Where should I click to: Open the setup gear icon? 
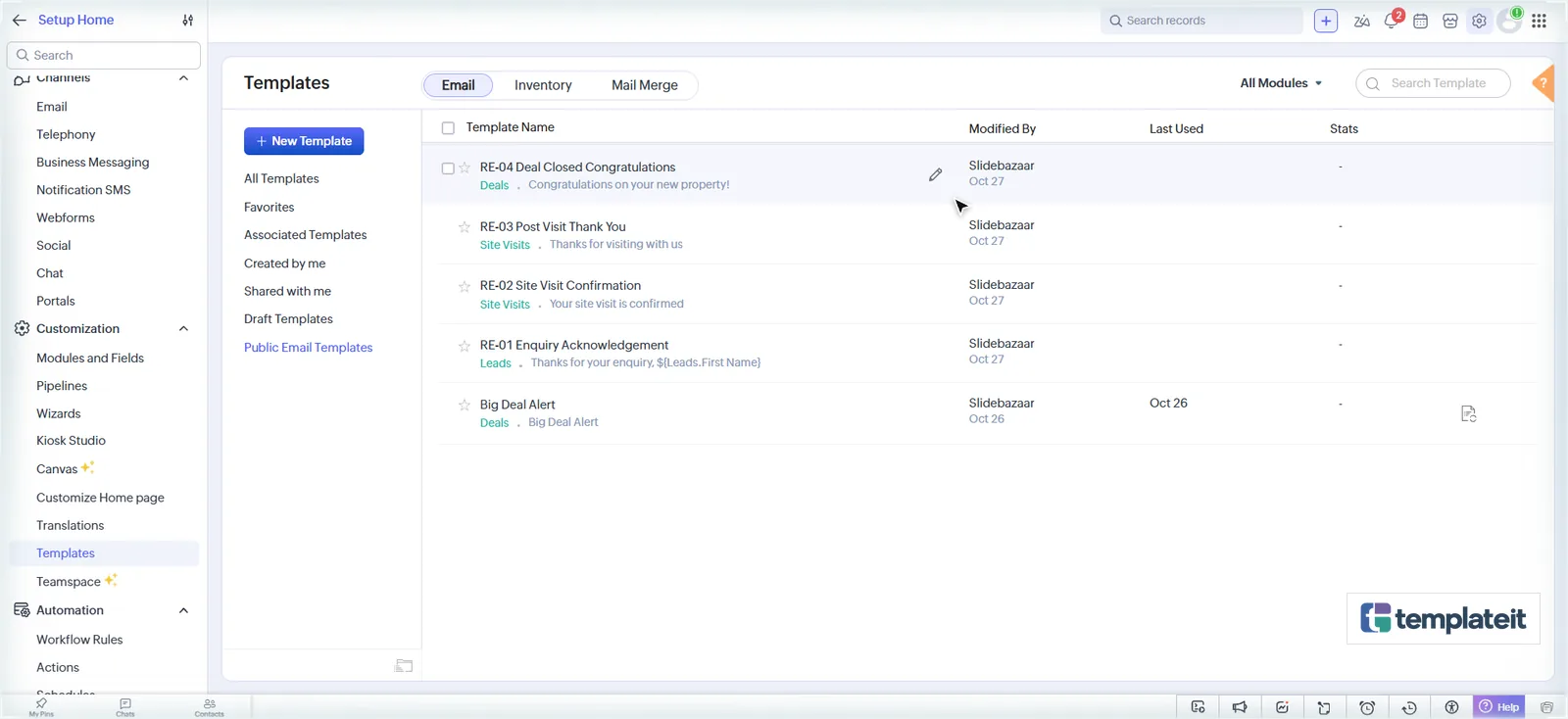point(1479,21)
